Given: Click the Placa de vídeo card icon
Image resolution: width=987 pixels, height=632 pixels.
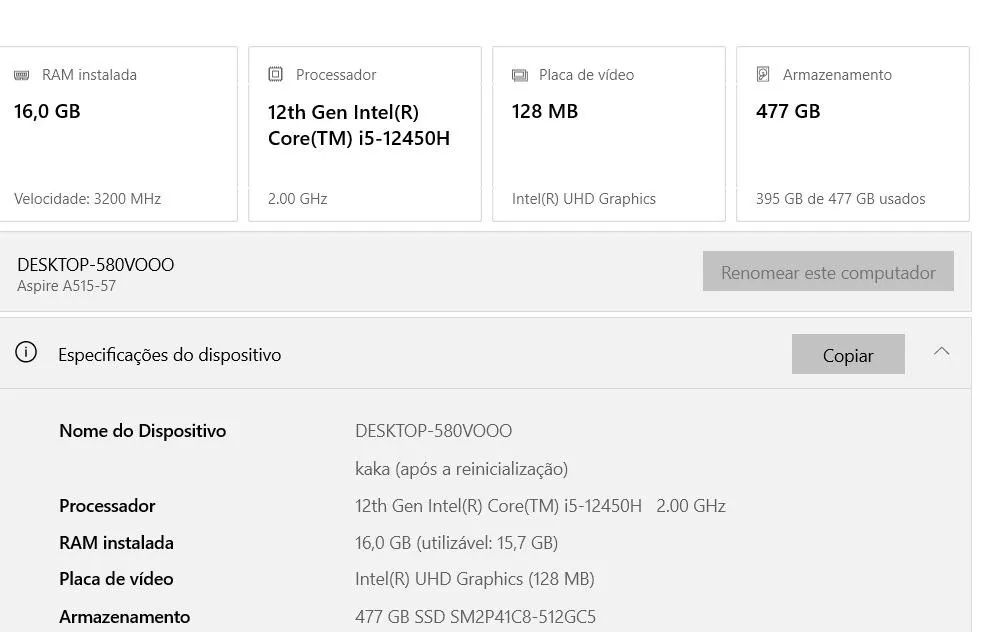Looking at the screenshot, I should [519, 75].
